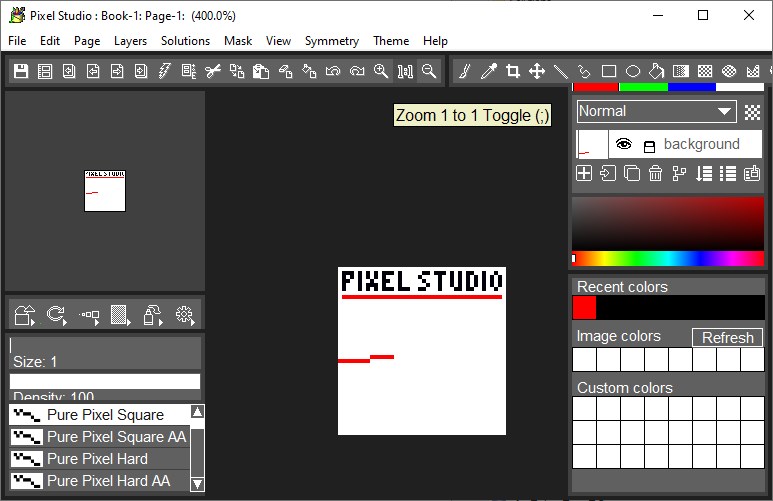Open the brush shape options dropdown icon

(25, 315)
